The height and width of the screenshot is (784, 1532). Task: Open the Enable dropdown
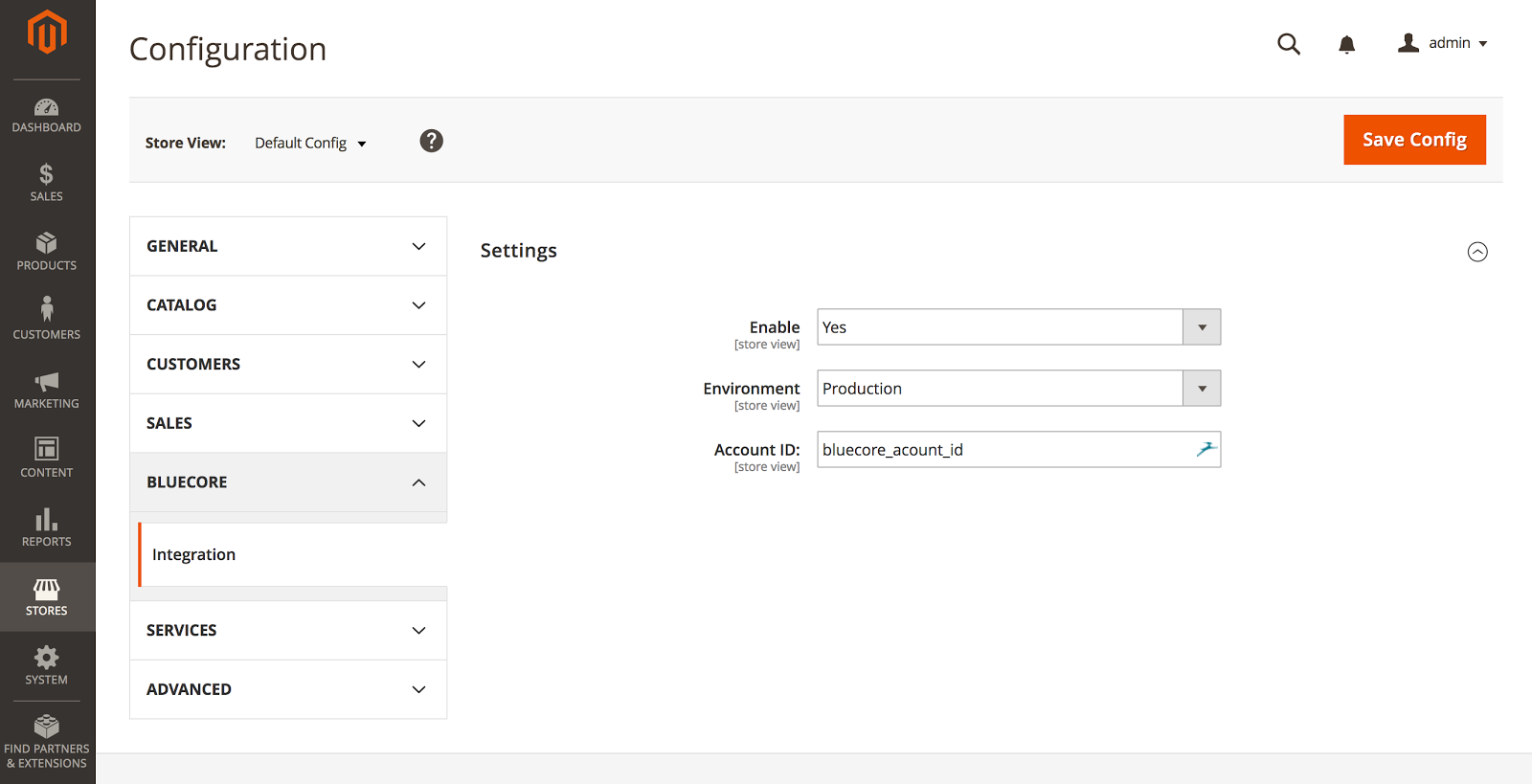[1019, 327]
